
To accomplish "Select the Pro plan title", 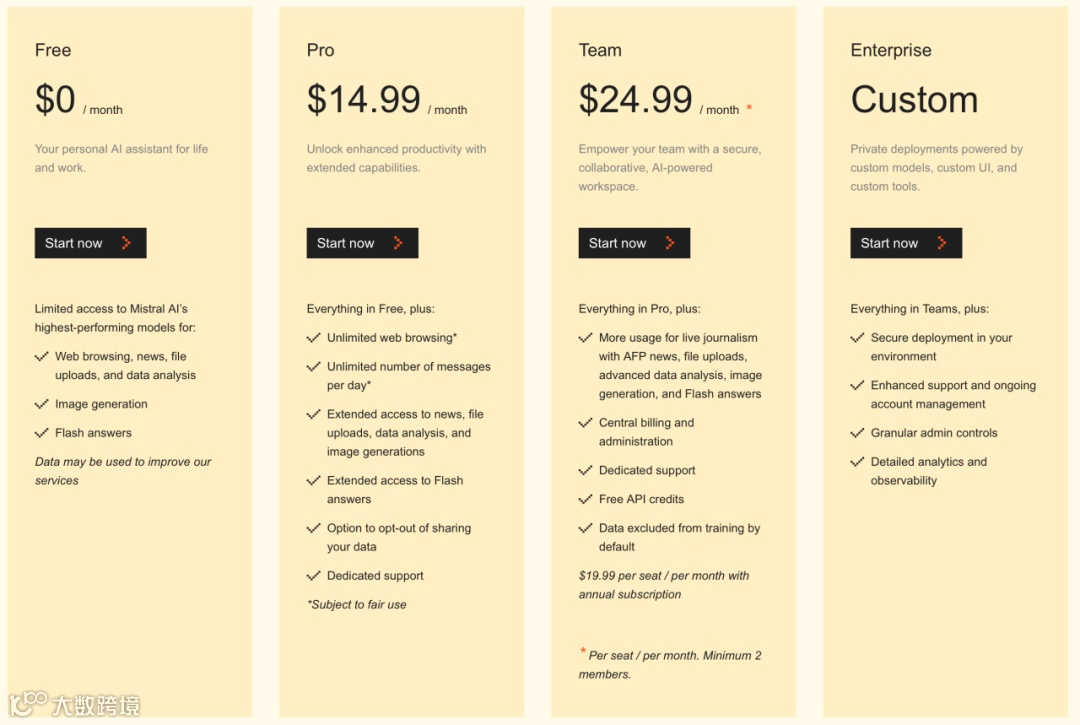I will [320, 50].
